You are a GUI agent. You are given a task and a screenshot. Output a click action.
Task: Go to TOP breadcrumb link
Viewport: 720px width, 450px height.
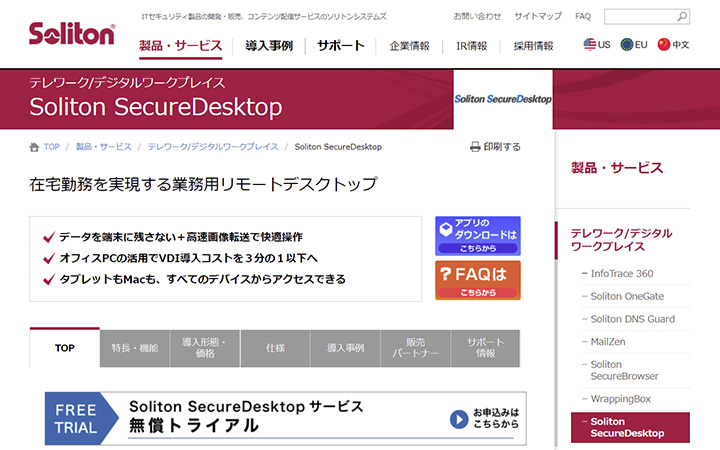(52, 147)
